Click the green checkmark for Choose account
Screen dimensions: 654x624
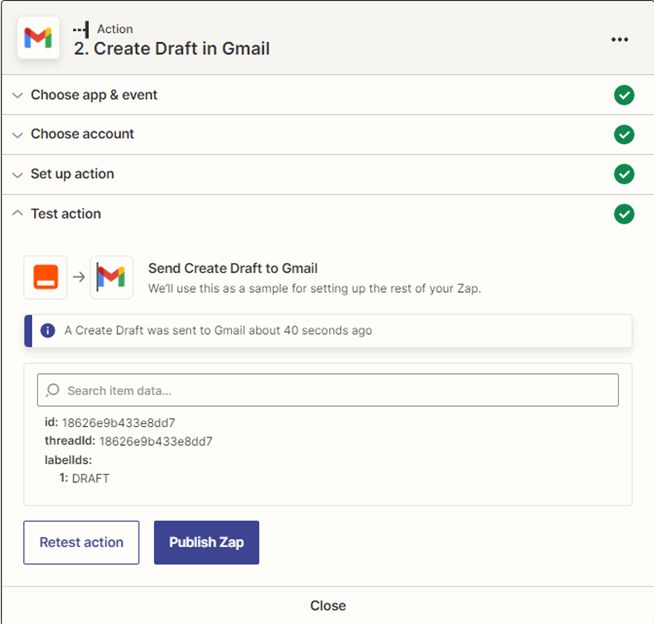pos(624,134)
